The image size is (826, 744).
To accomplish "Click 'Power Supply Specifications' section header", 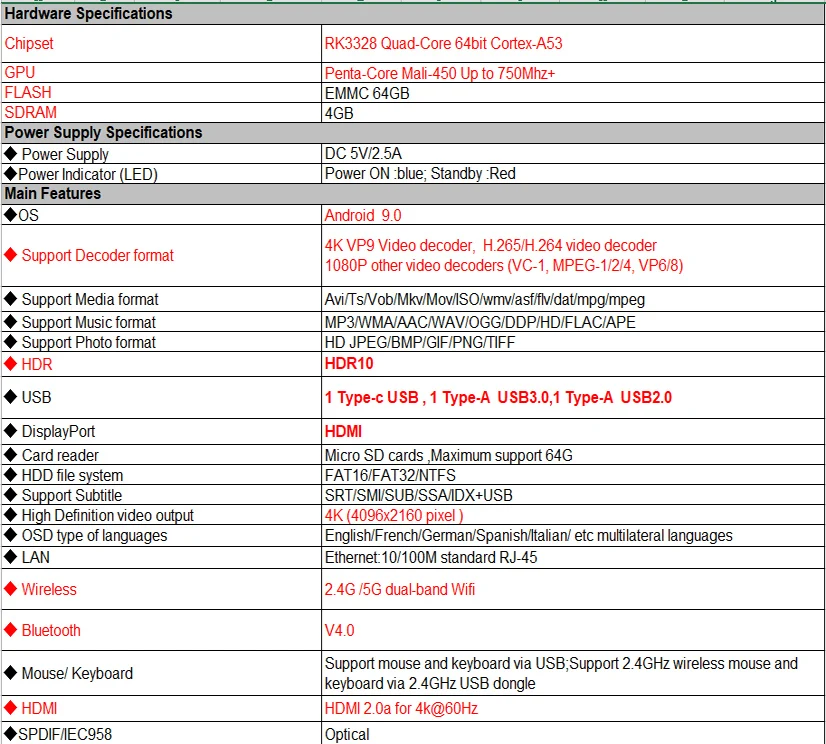I will tap(413, 132).
